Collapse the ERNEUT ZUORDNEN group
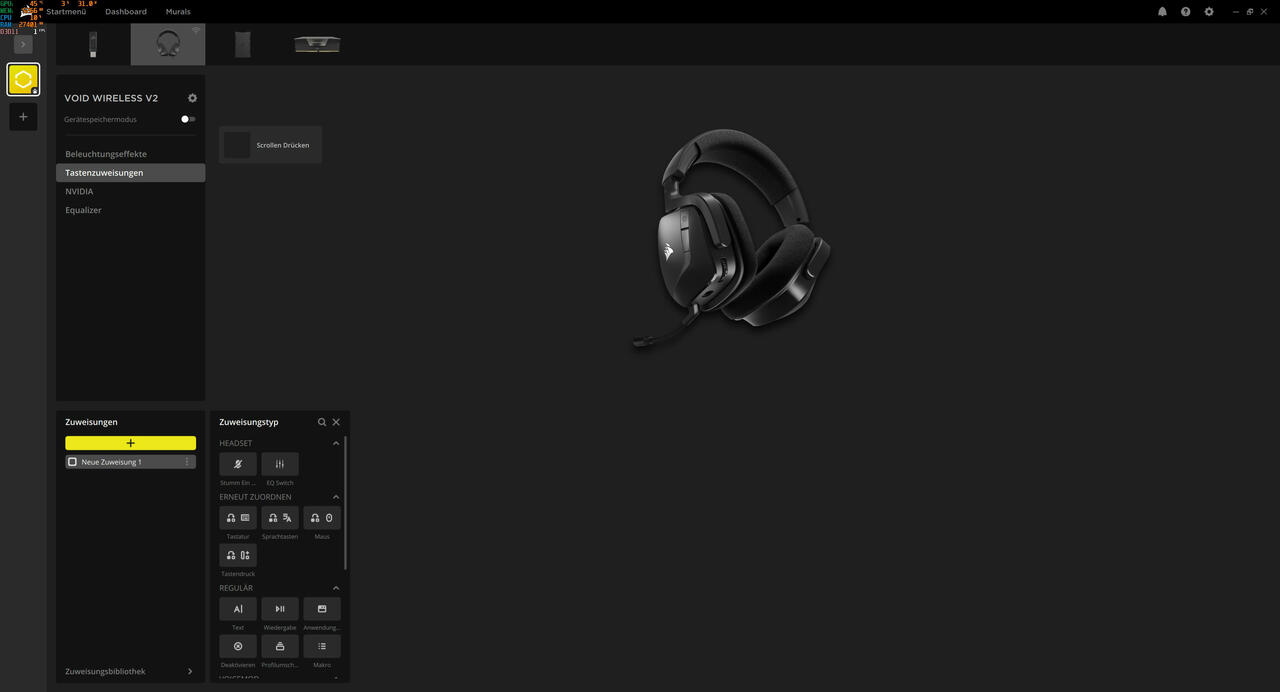Image resolution: width=1280 pixels, height=692 pixels. click(x=336, y=497)
